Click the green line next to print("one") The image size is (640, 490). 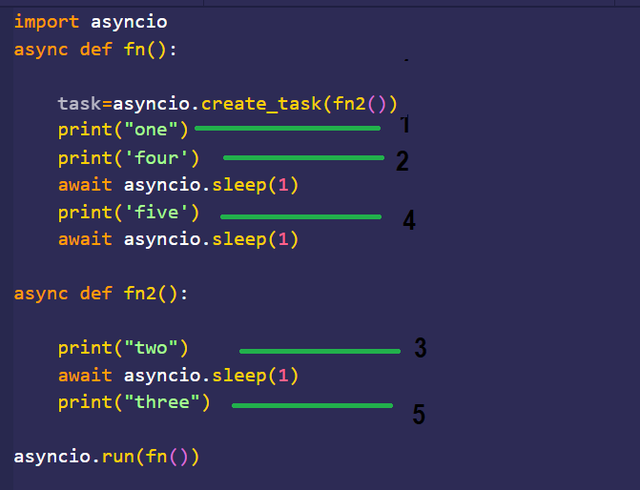pyautogui.click(x=288, y=128)
